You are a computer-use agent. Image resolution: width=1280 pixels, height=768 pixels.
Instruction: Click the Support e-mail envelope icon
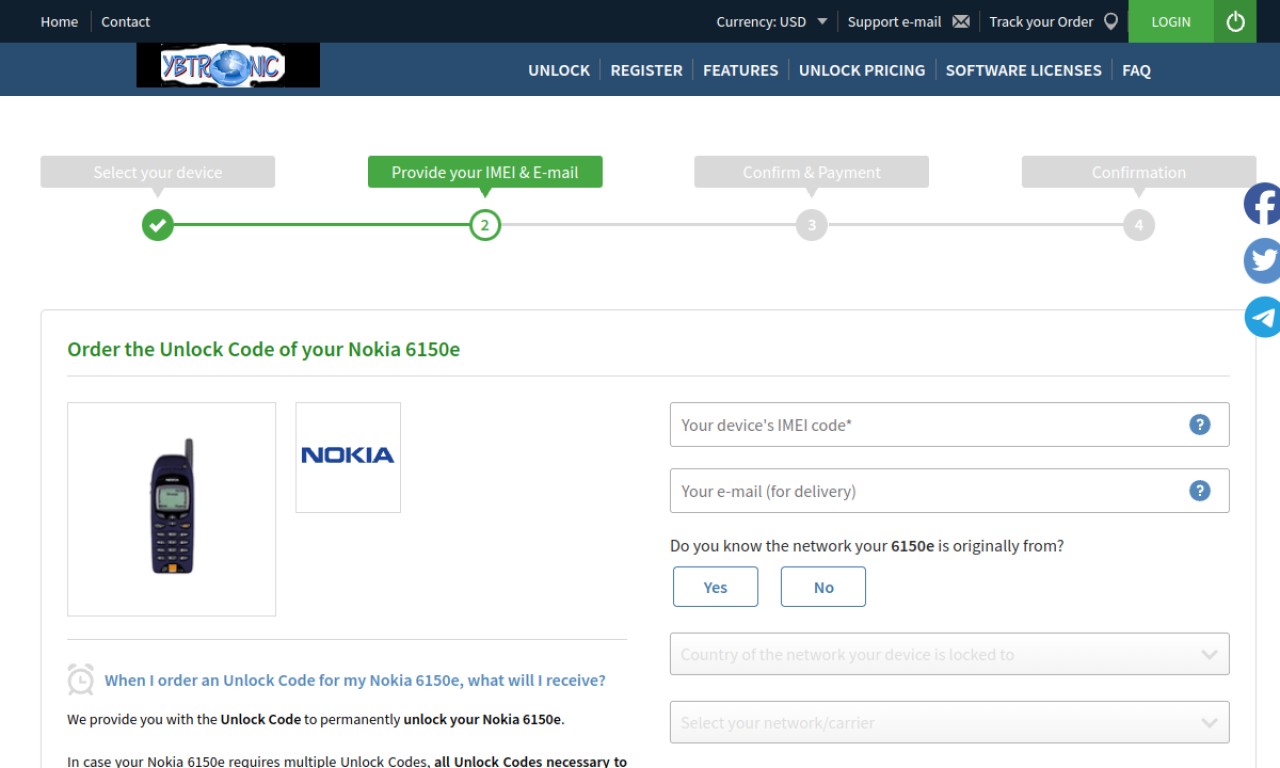[x=961, y=21]
